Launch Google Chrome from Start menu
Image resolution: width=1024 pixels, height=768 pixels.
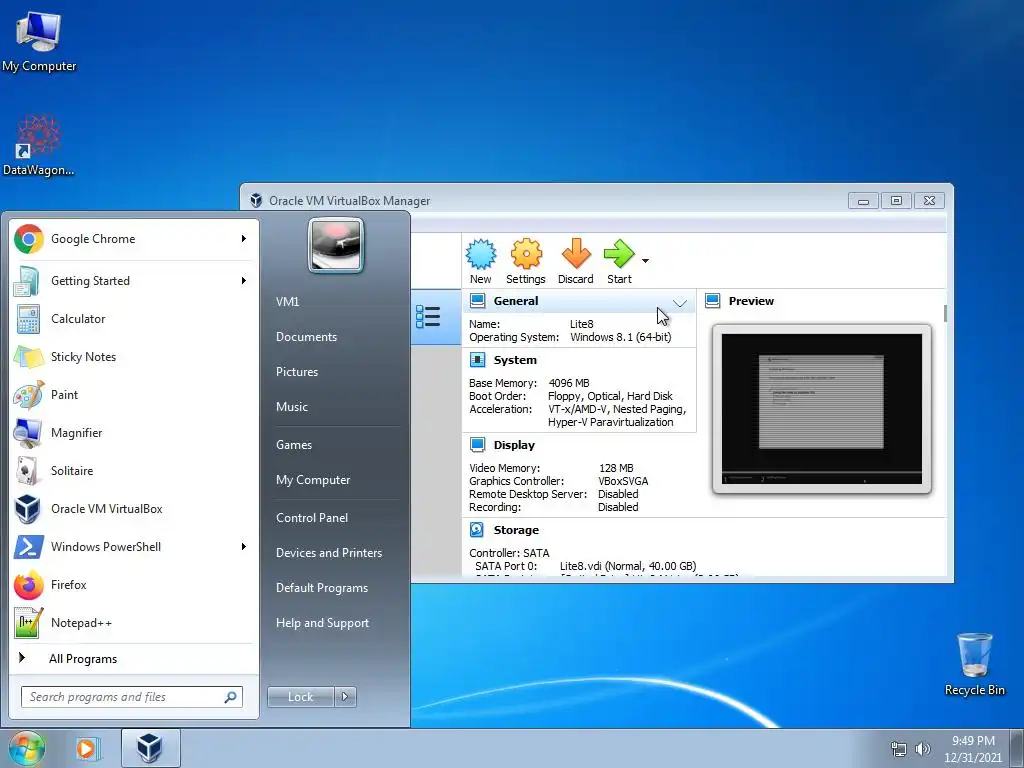[131, 239]
